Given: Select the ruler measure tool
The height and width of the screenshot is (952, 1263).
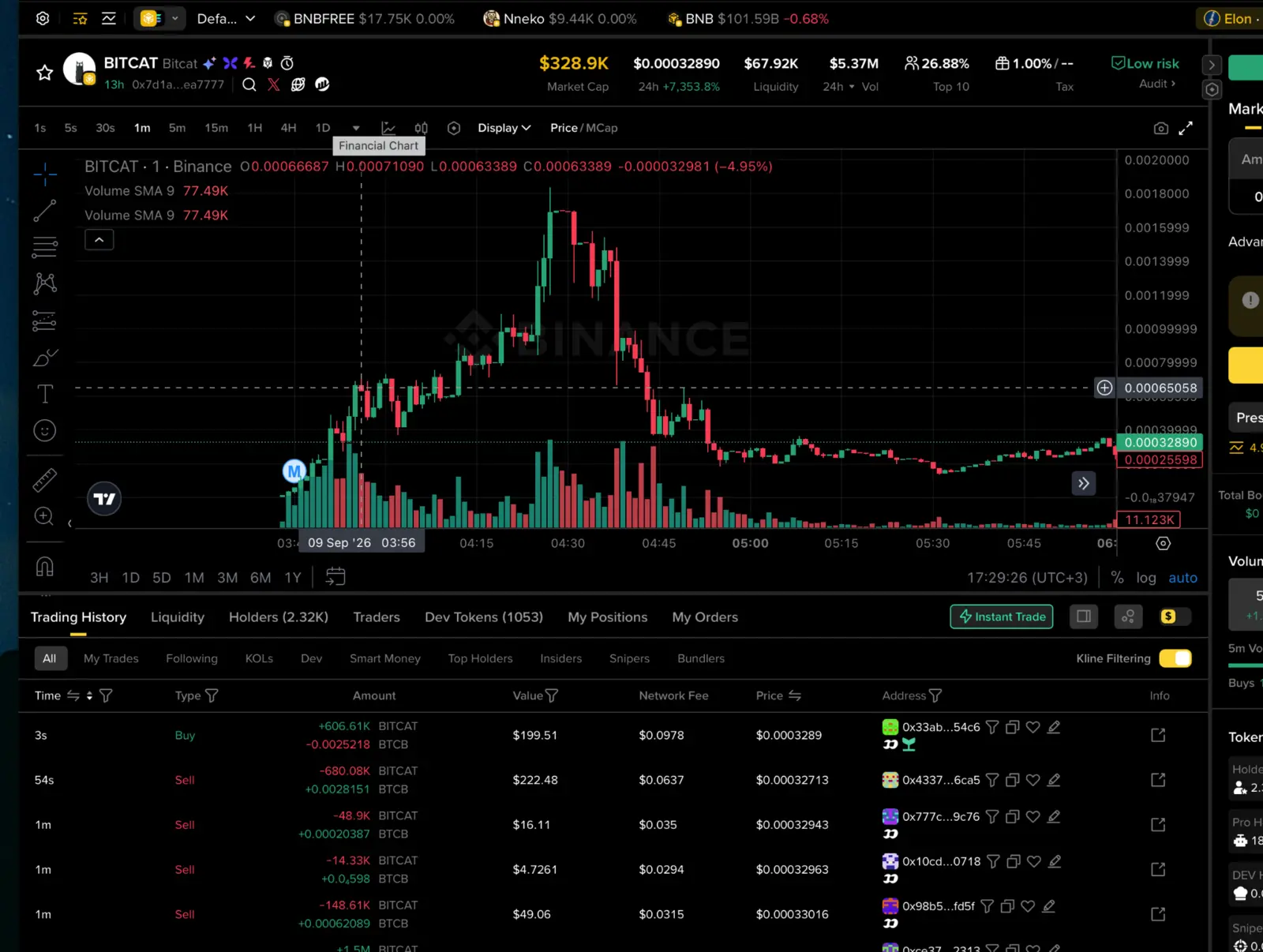Looking at the screenshot, I should click(44, 480).
